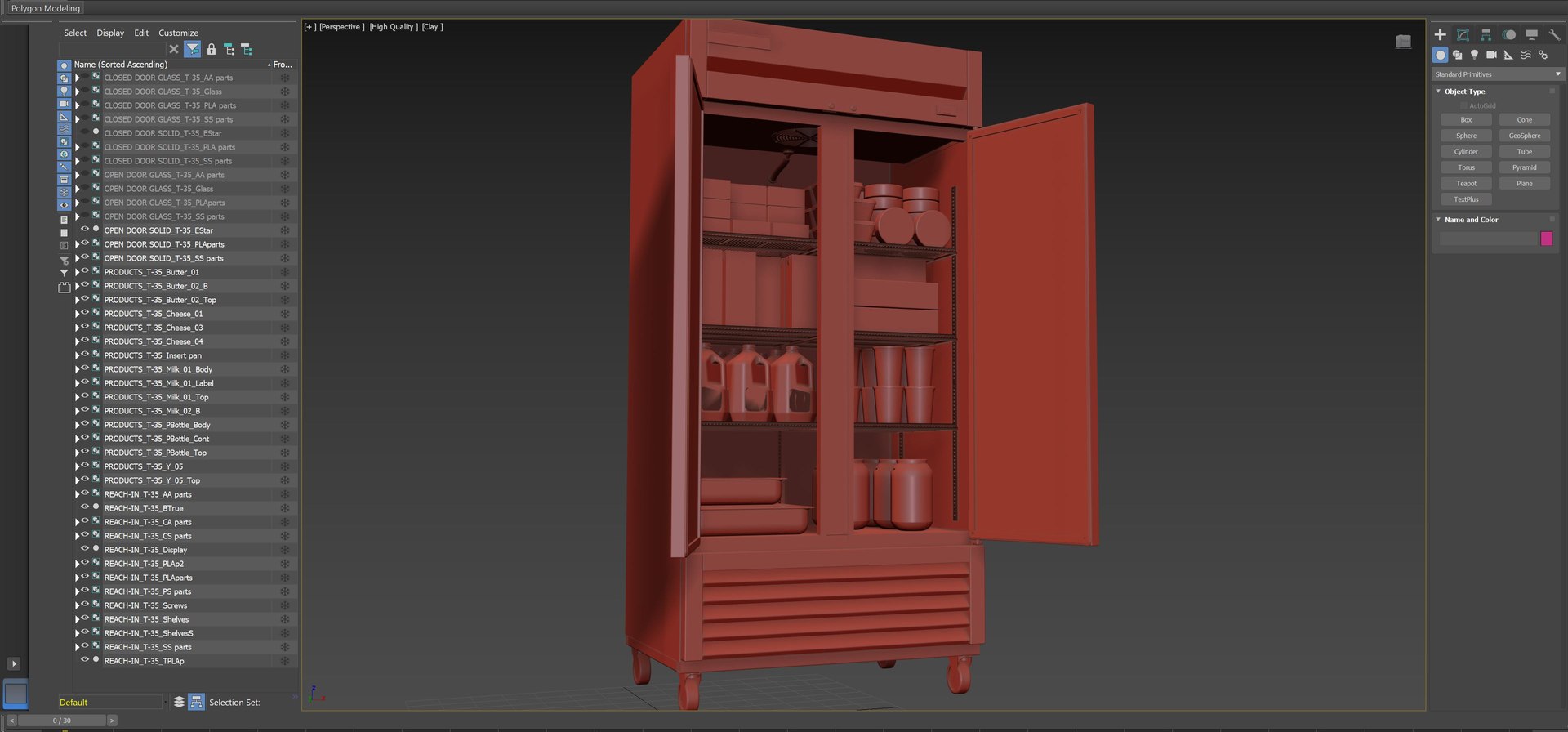Select Space Warps category in Create panel

point(1526,55)
